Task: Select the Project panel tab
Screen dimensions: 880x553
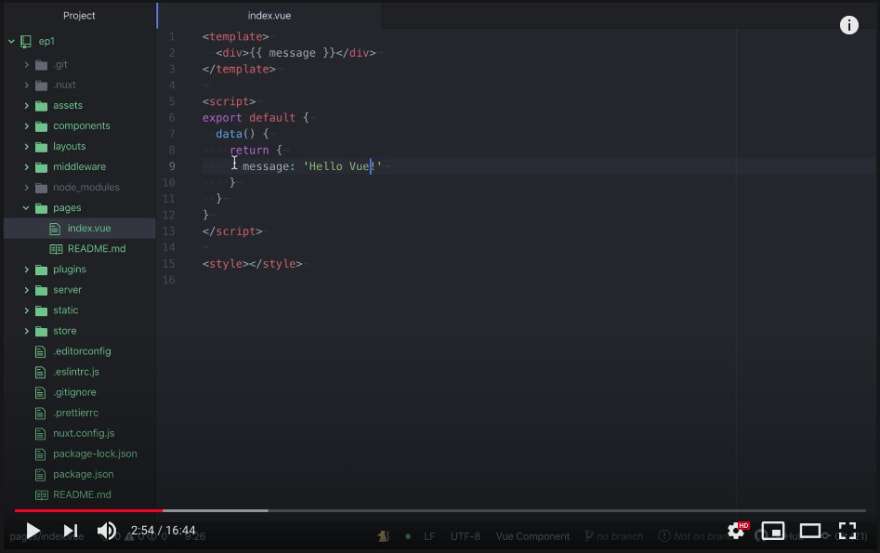Action: point(79,16)
